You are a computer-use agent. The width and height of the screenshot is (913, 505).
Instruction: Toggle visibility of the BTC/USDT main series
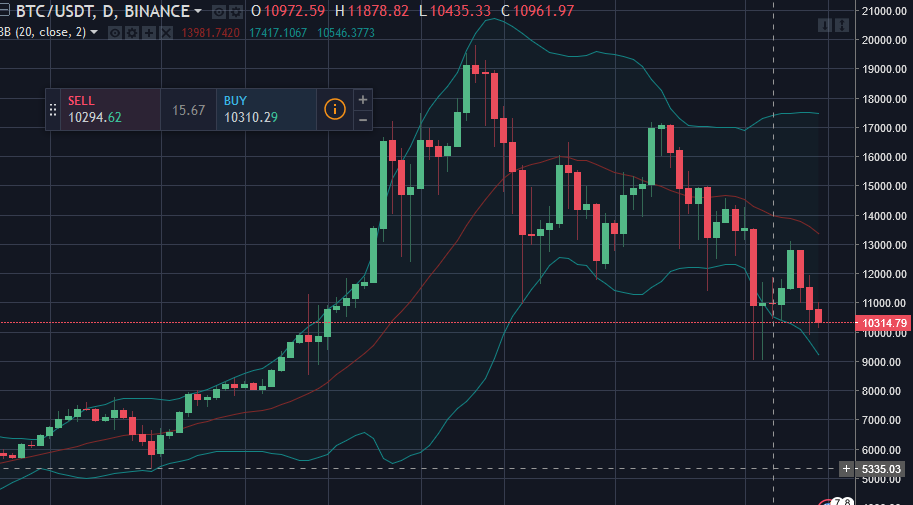pyautogui.click(x=217, y=11)
